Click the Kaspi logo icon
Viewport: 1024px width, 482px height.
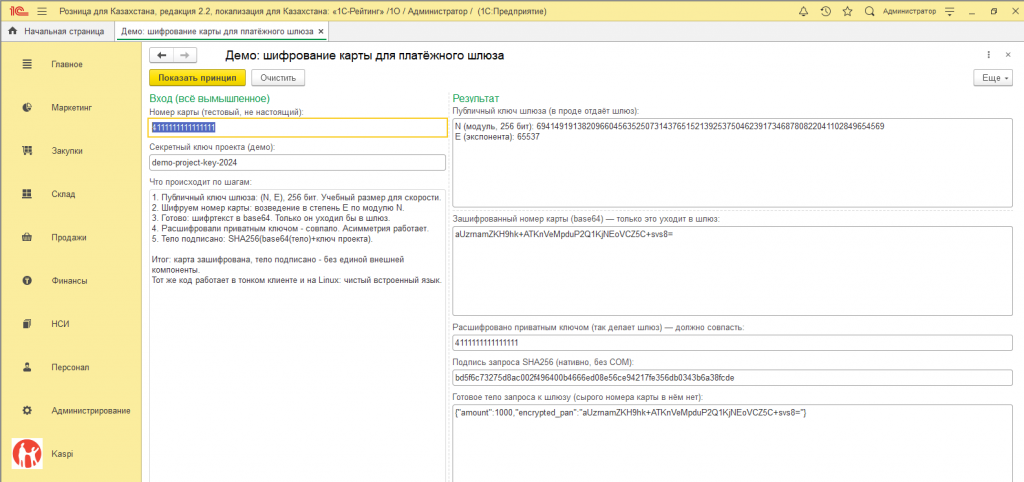pyautogui.click(x=27, y=453)
